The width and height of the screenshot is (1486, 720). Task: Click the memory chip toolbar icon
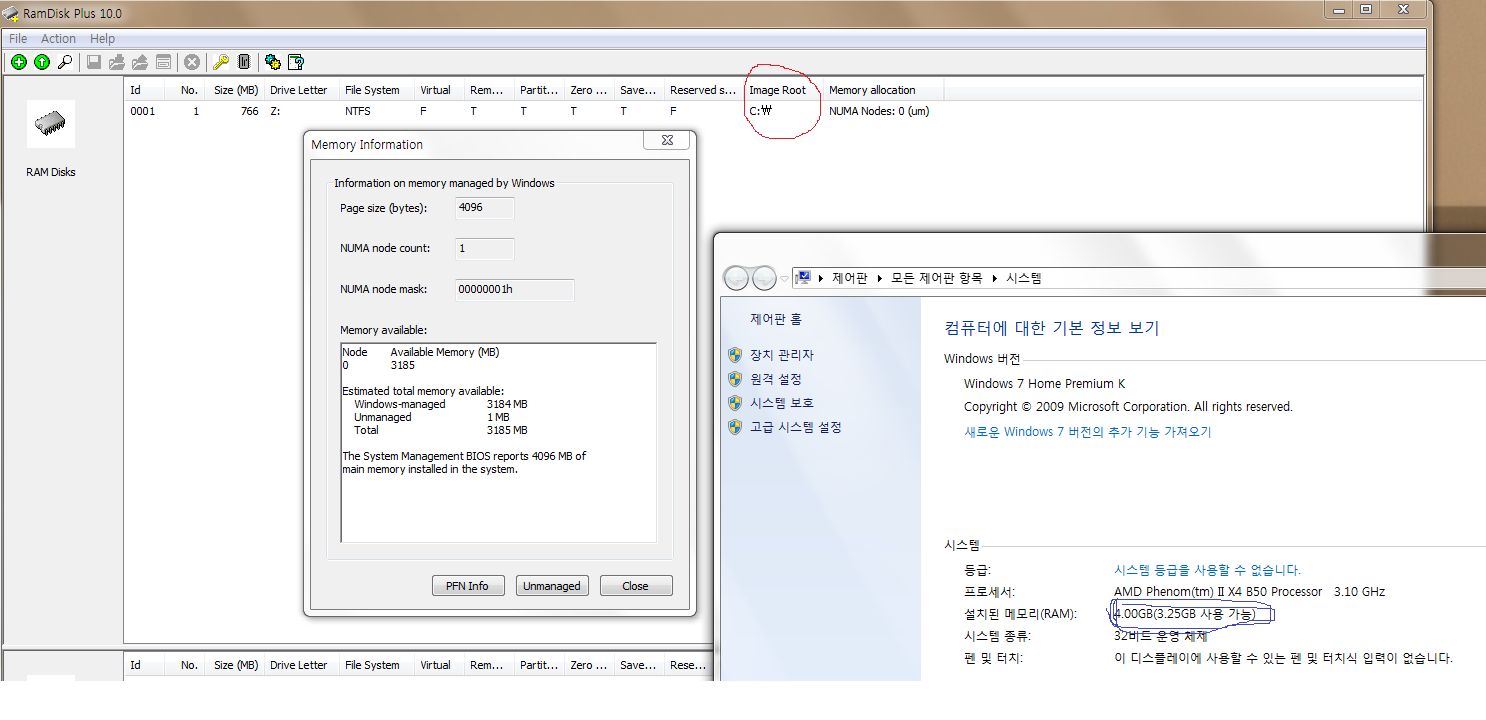click(x=244, y=62)
